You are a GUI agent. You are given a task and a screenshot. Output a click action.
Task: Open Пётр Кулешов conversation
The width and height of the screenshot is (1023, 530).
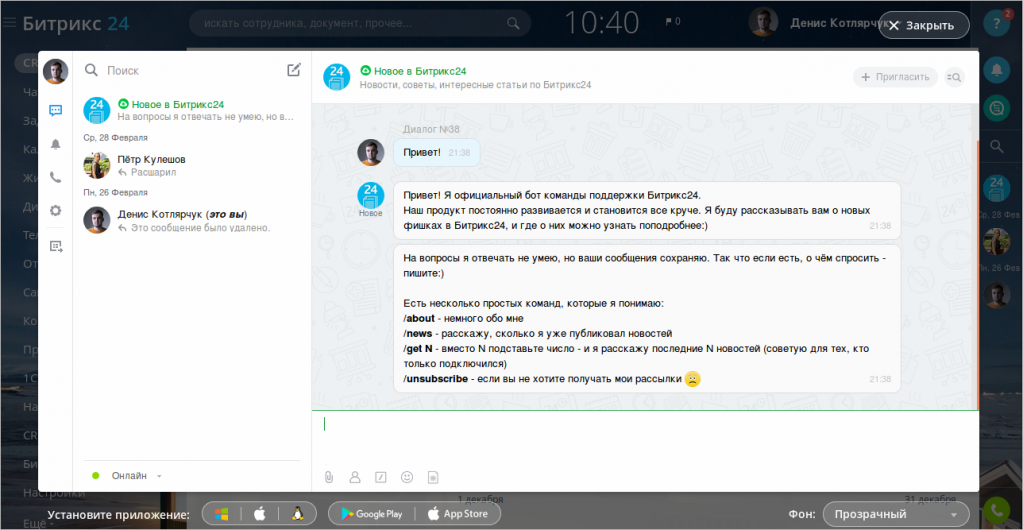coord(192,165)
